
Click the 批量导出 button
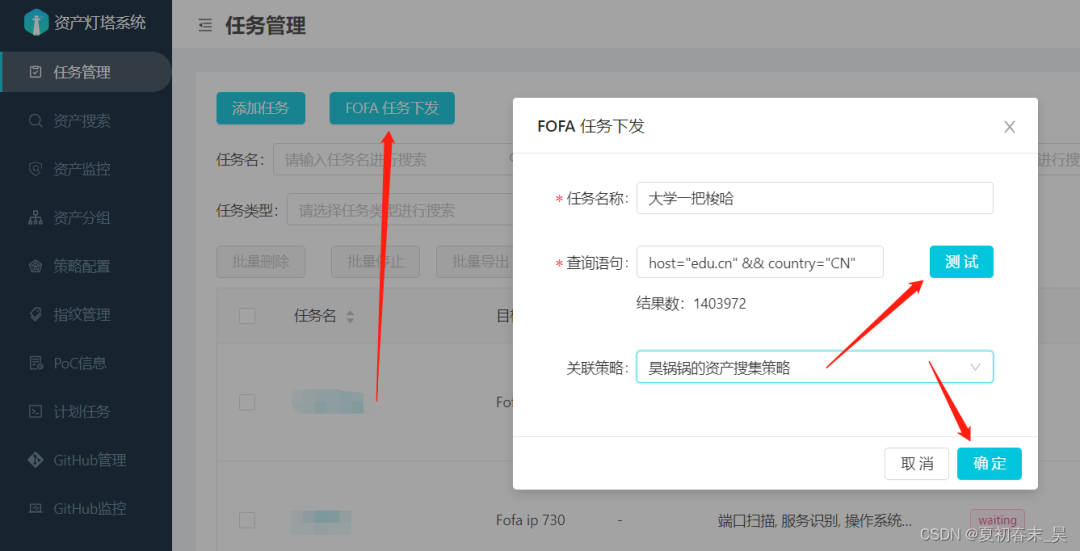click(x=475, y=262)
